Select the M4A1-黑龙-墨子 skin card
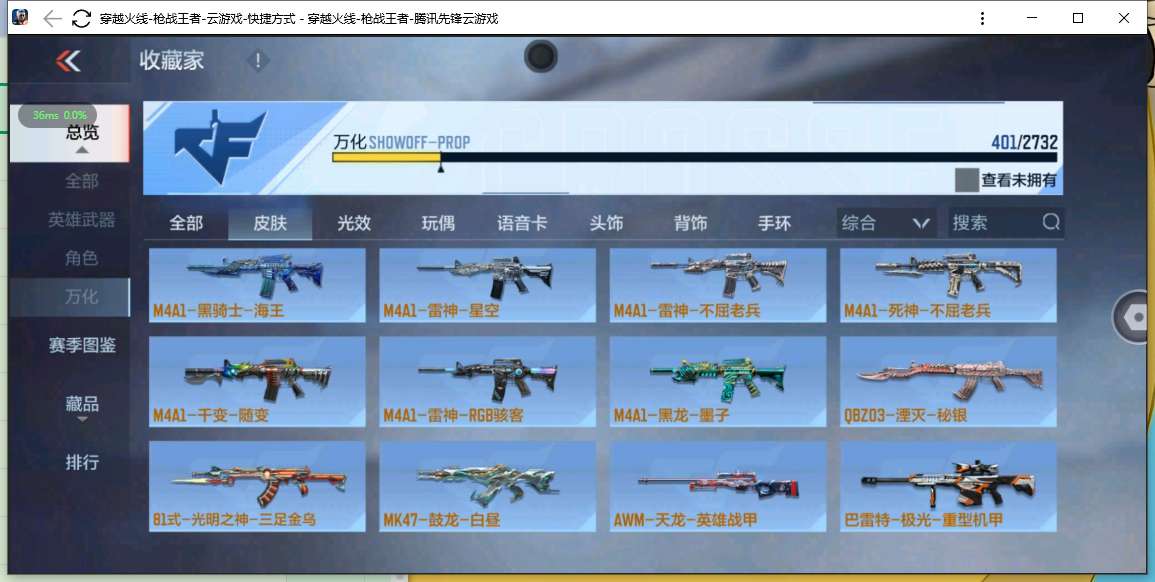This screenshot has width=1155, height=582. (718, 382)
